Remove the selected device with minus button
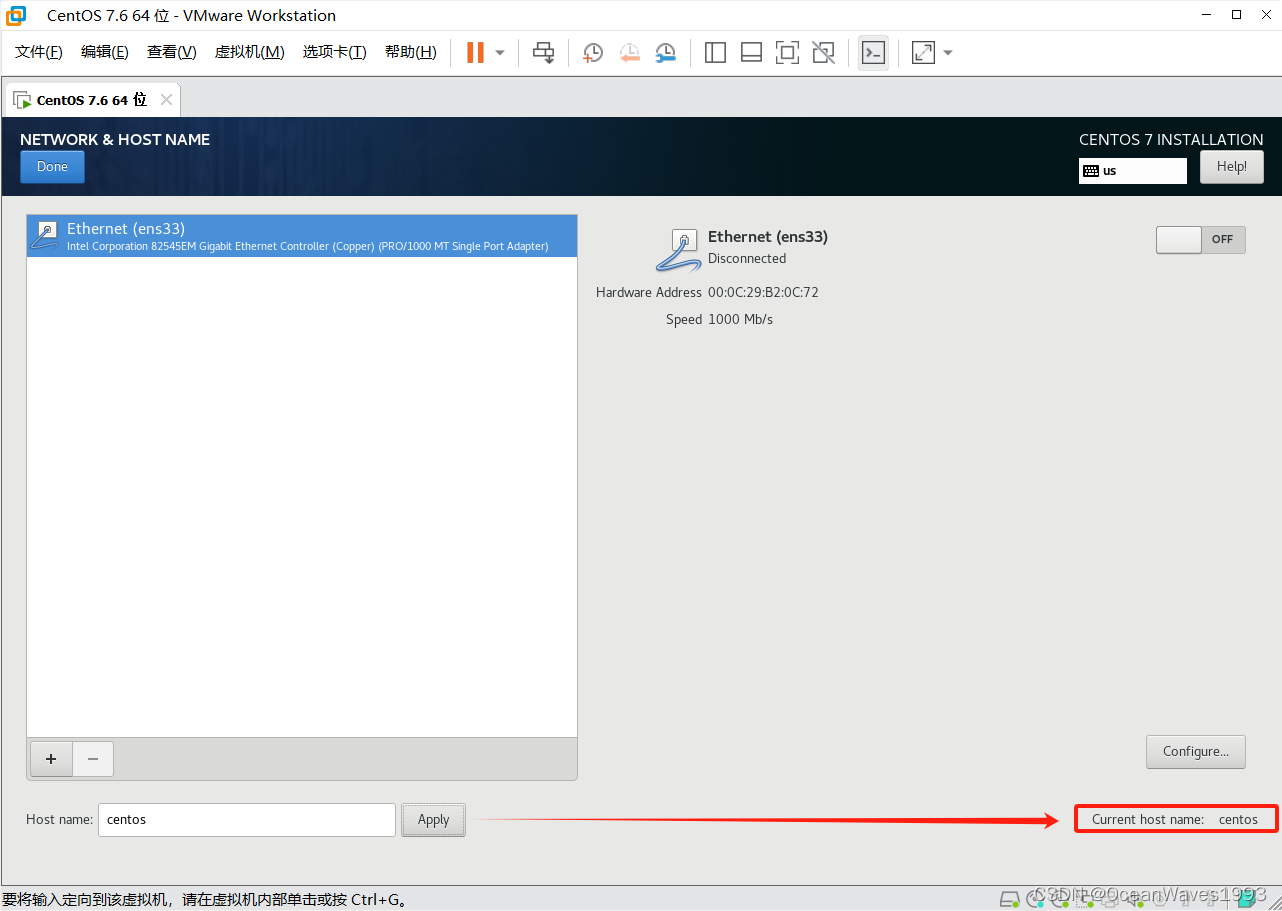 tap(93, 759)
